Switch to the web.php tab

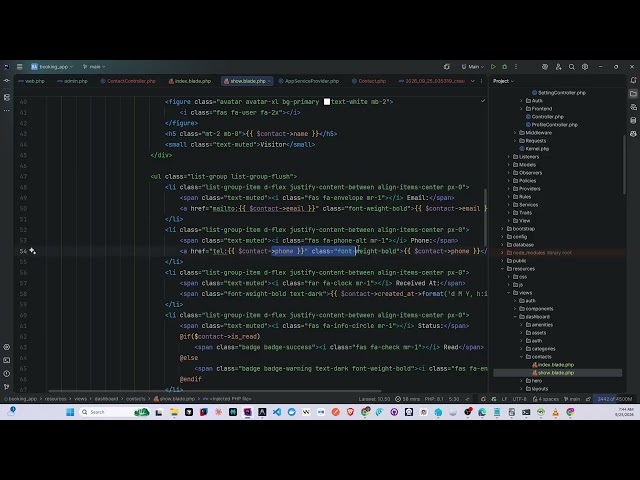(32, 81)
